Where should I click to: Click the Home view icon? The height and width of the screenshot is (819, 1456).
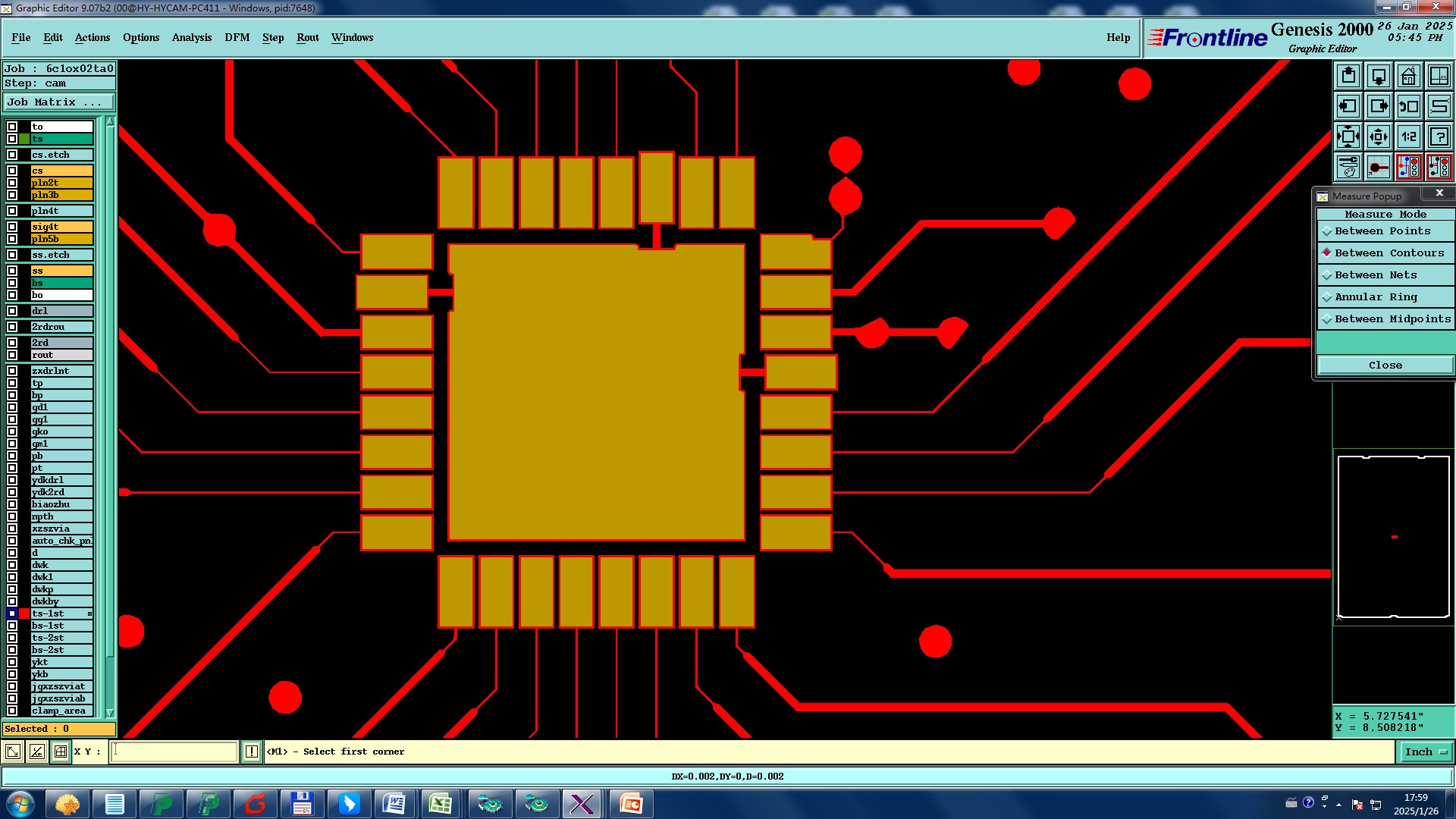coord(1408,76)
